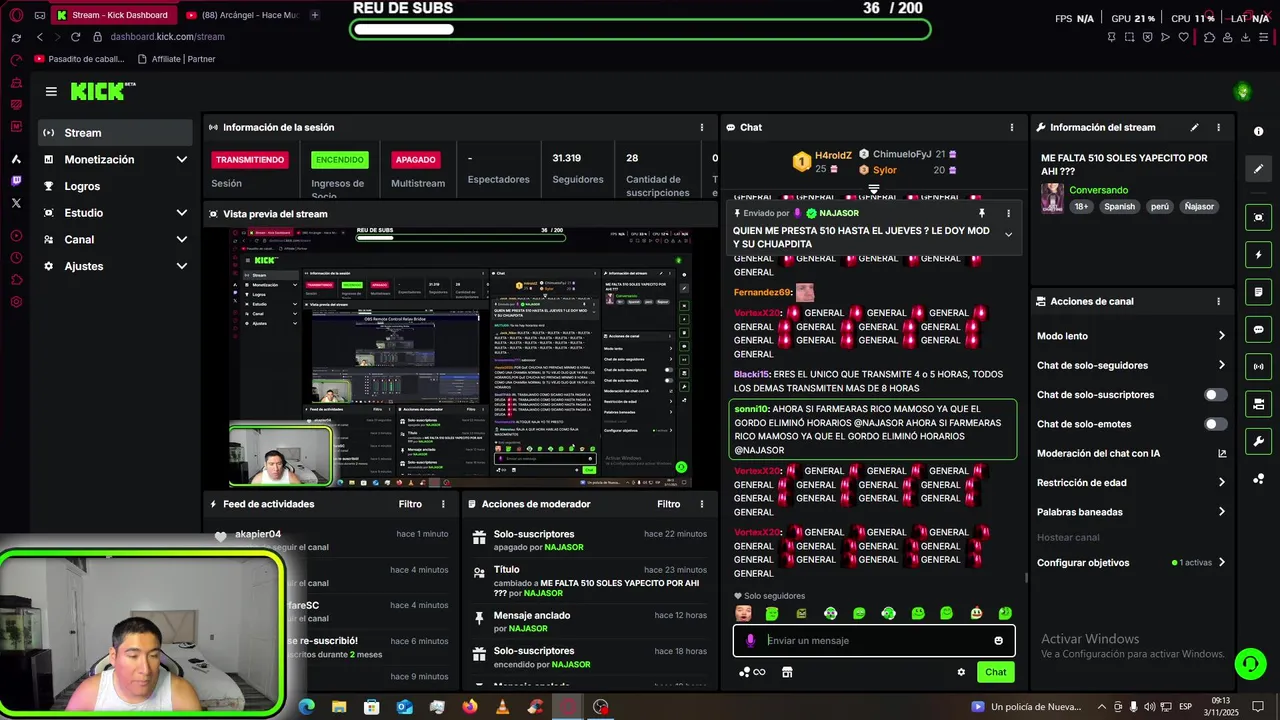Open Modo lento options arrow
The height and width of the screenshot is (720, 1280).
pos(1221,336)
